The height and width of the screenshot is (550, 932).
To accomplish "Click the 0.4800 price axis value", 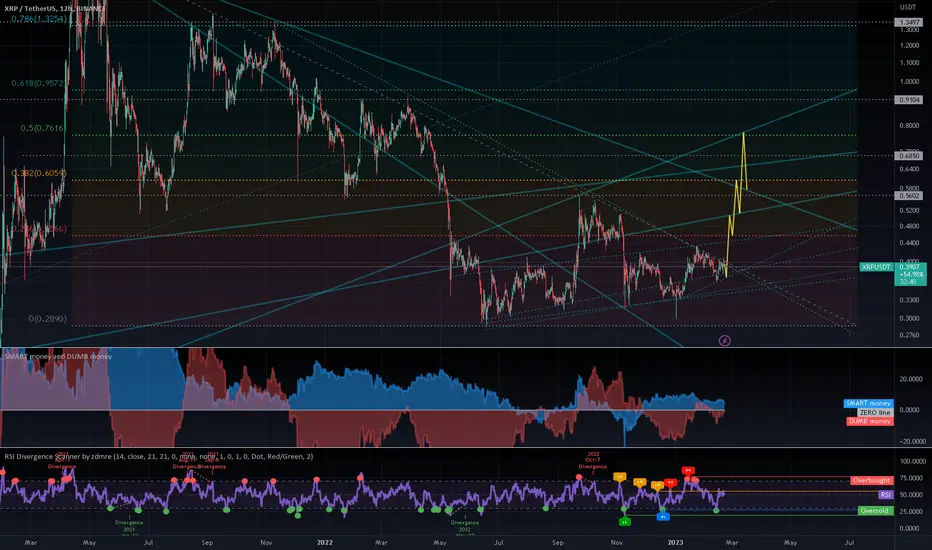I will tap(909, 227).
